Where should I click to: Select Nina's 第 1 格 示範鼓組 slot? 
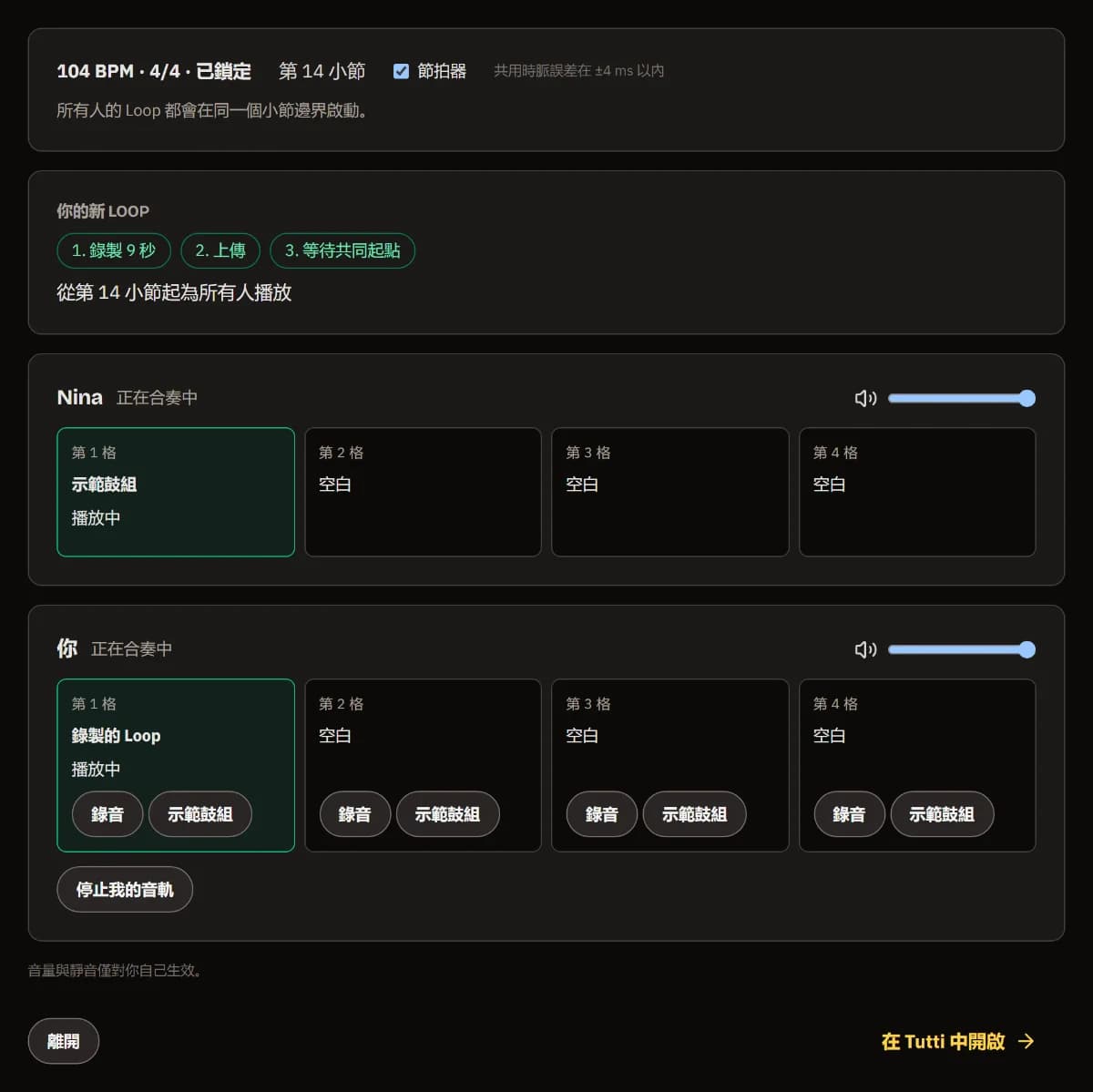tap(176, 492)
